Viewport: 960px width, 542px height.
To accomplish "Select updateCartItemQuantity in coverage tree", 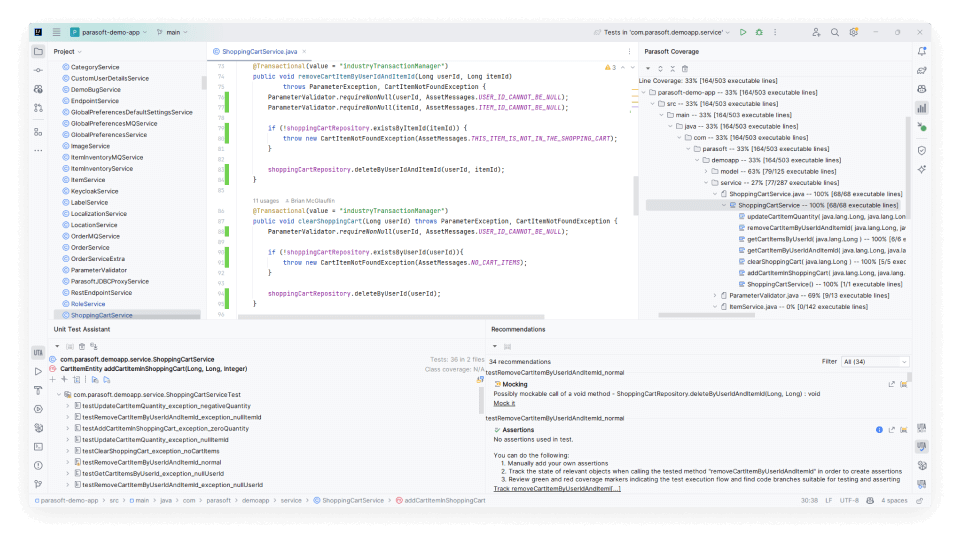I will 822,216.
